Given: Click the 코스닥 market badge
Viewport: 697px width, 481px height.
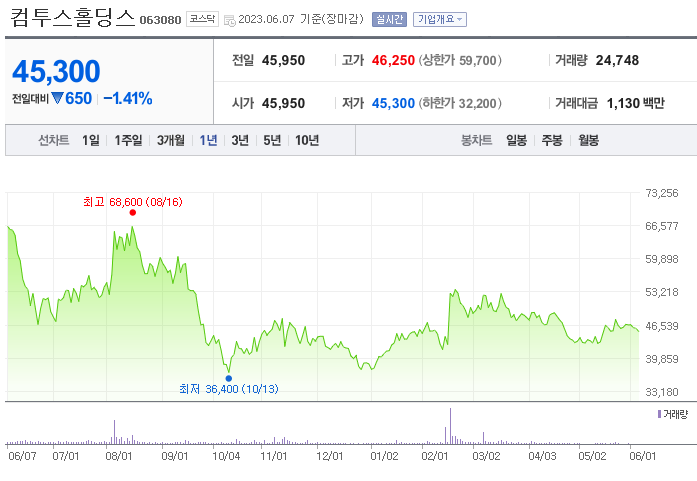Looking at the screenshot, I should (x=202, y=19).
